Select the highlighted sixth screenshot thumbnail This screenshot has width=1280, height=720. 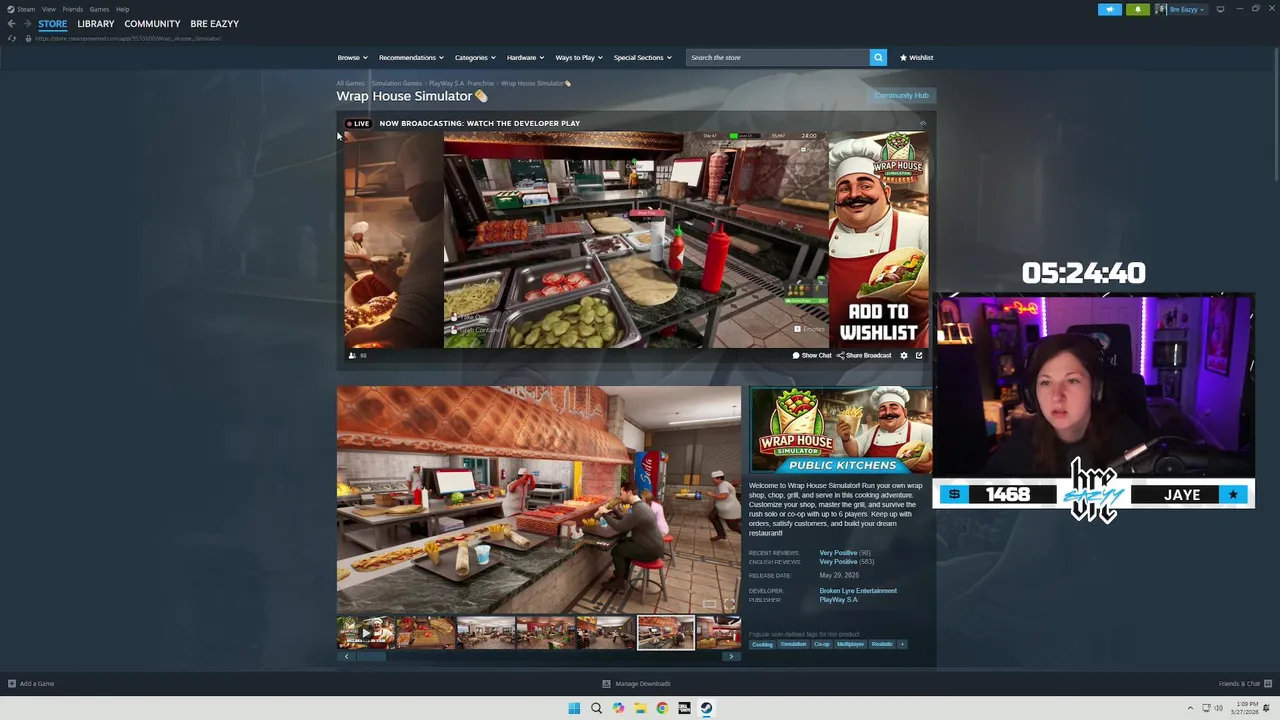(x=666, y=632)
